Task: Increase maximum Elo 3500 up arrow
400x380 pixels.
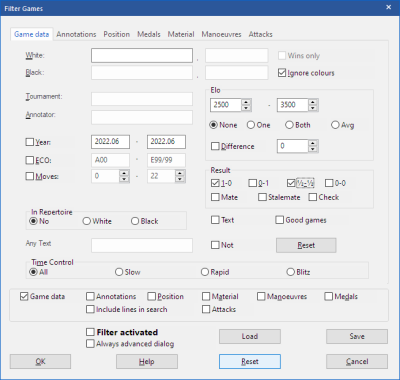Action: point(313,102)
